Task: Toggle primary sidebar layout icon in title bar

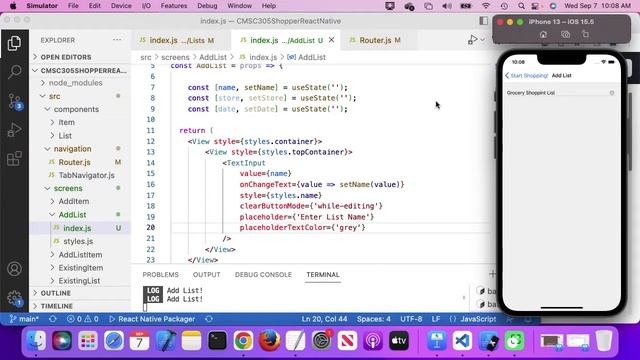Action: tap(484, 21)
